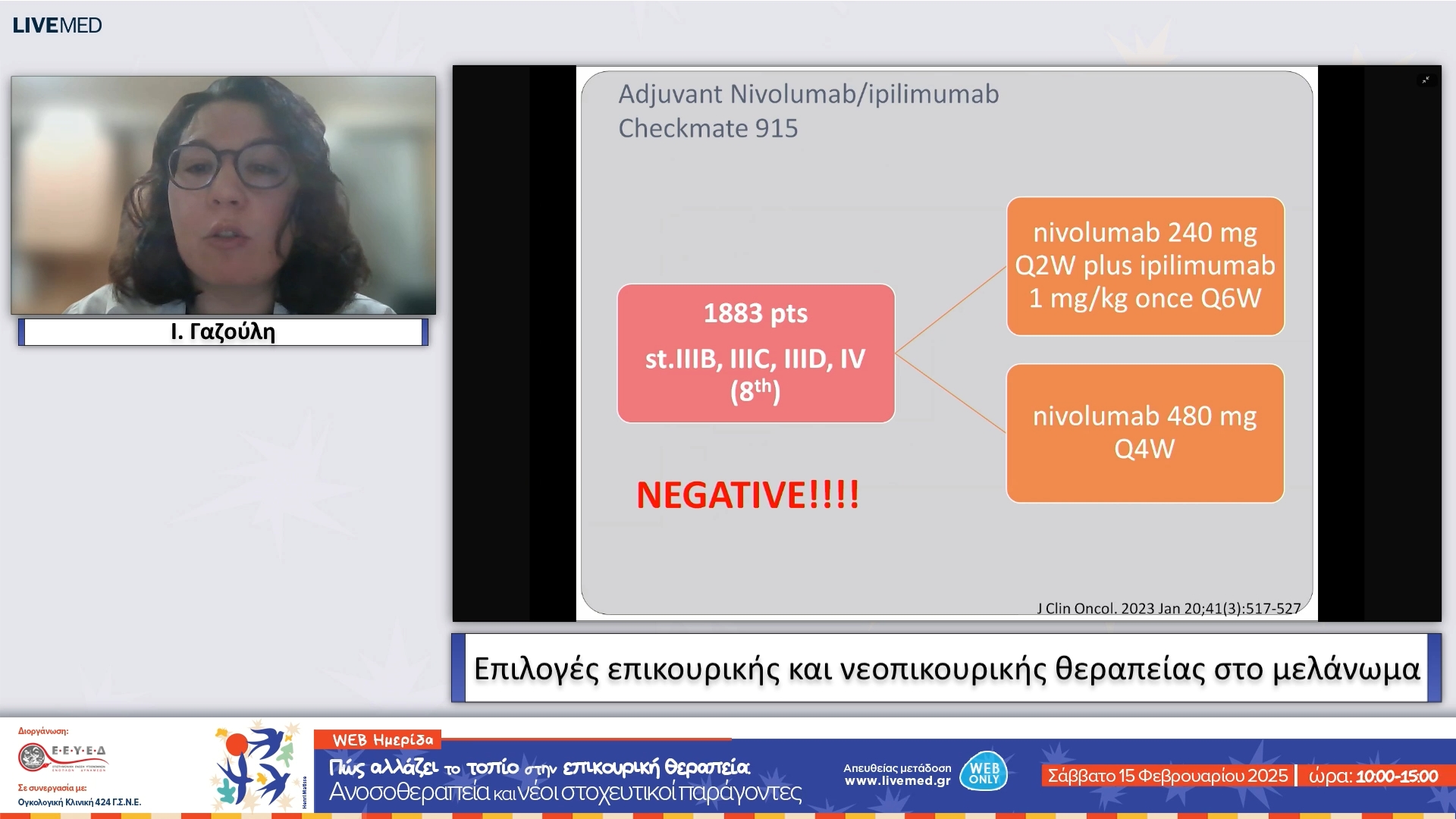Click the Greek talk title banner
Image resolution: width=1456 pixels, height=819 pixels.
[946, 668]
